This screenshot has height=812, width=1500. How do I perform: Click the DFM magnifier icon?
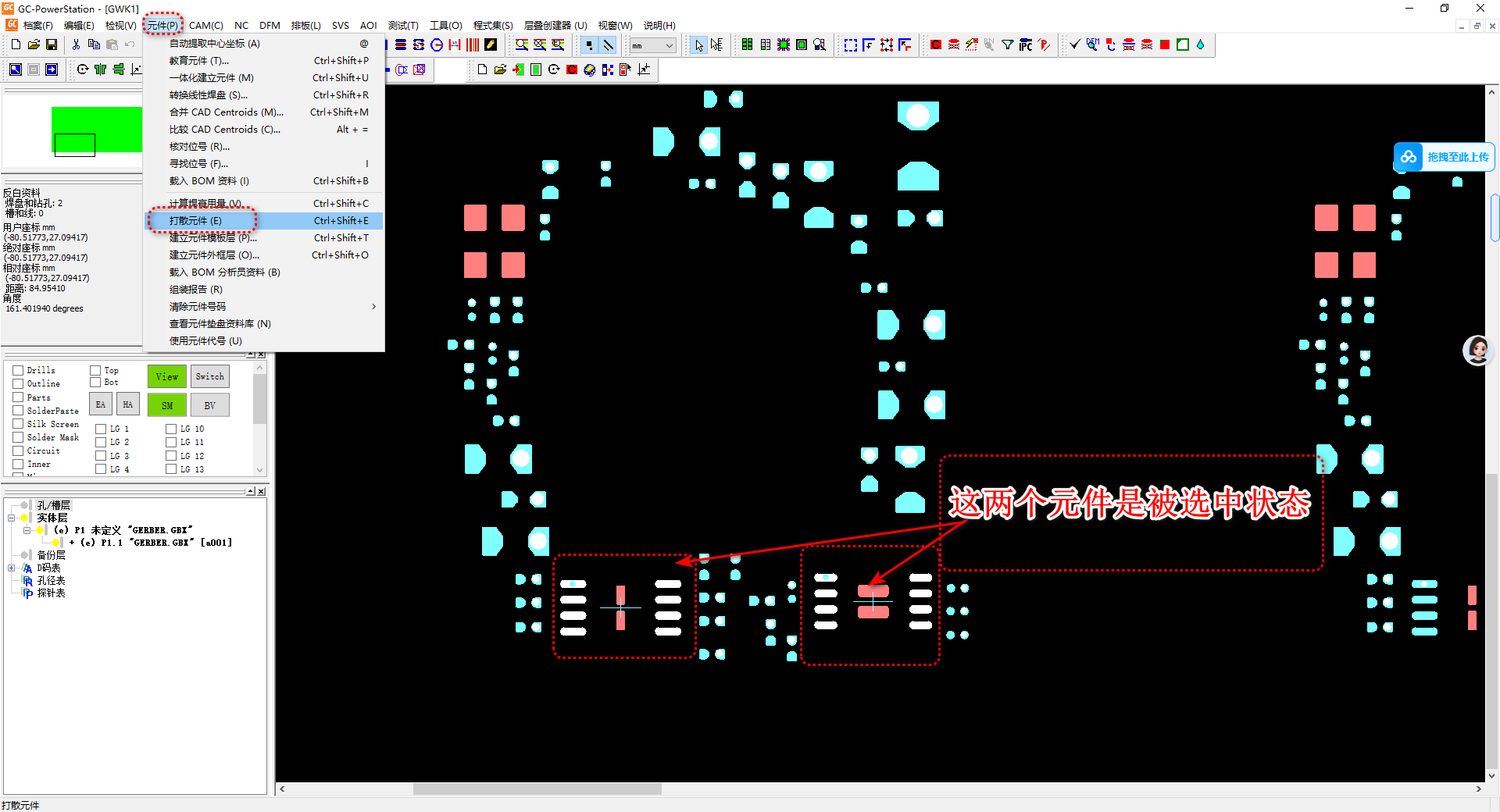[x=1092, y=45]
